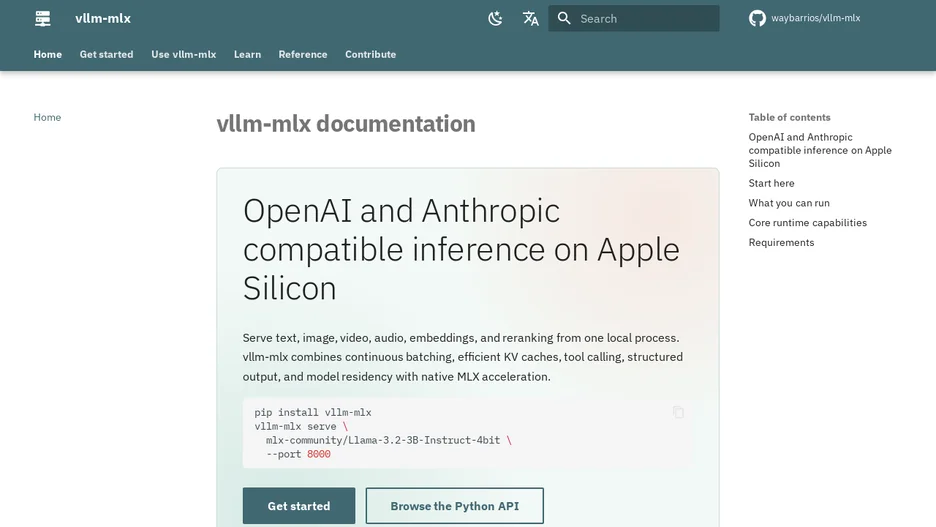The width and height of the screenshot is (936, 527).
Task: Click the large hero heading in the card
Action: [461, 249]
